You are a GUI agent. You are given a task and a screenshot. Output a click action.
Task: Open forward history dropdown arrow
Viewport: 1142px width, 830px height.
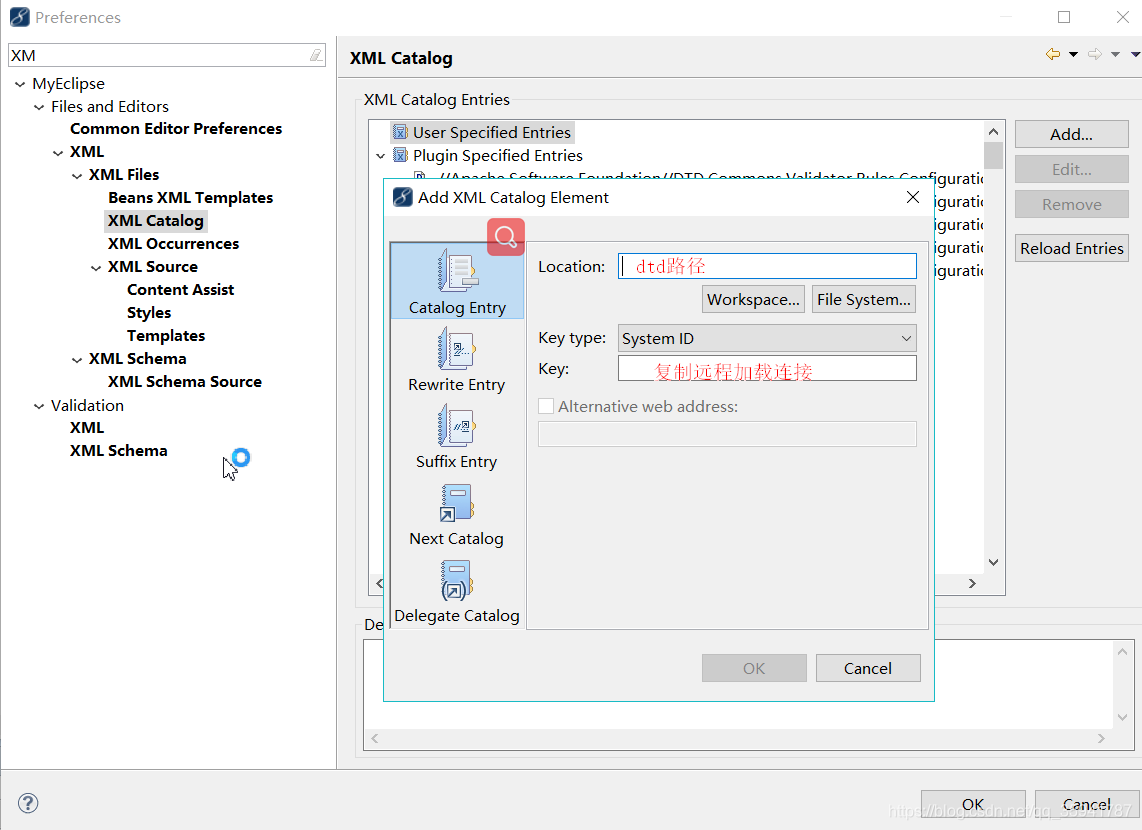click(x=1115, y=55)
